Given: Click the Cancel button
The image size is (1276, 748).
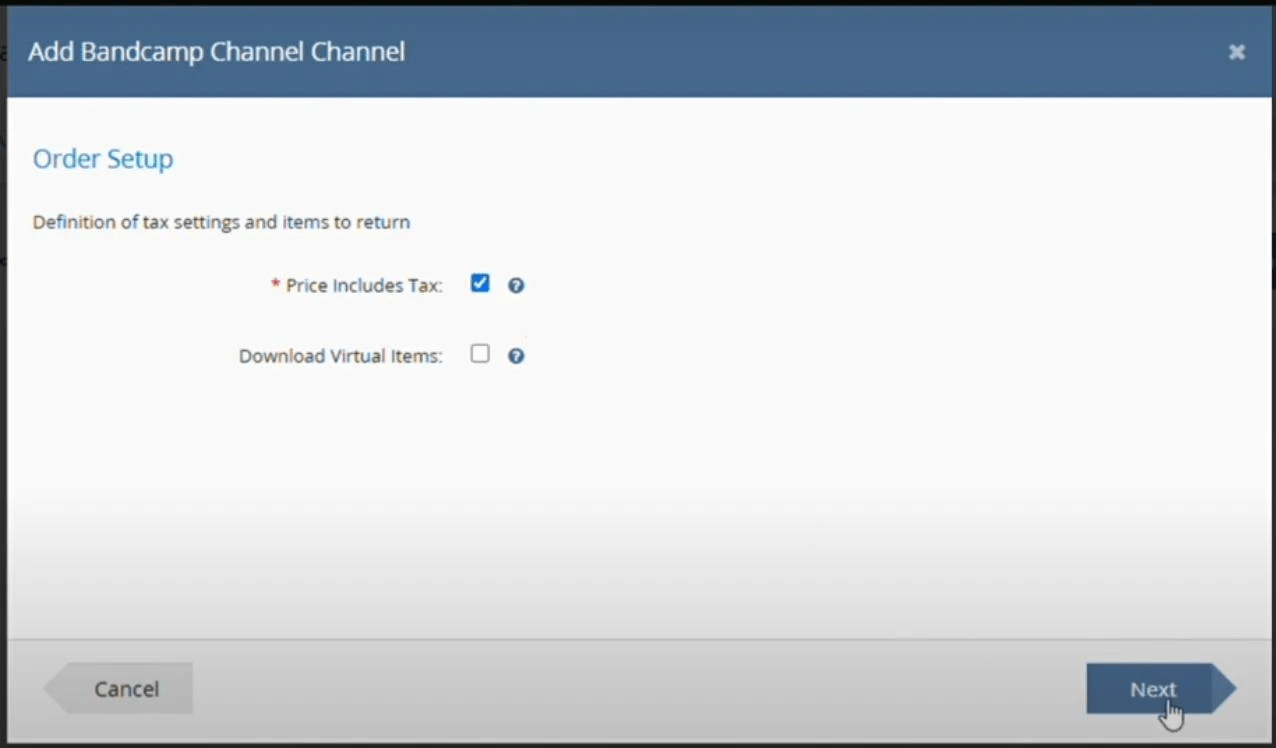Looking at the screenshot, I should pos(125,689).
